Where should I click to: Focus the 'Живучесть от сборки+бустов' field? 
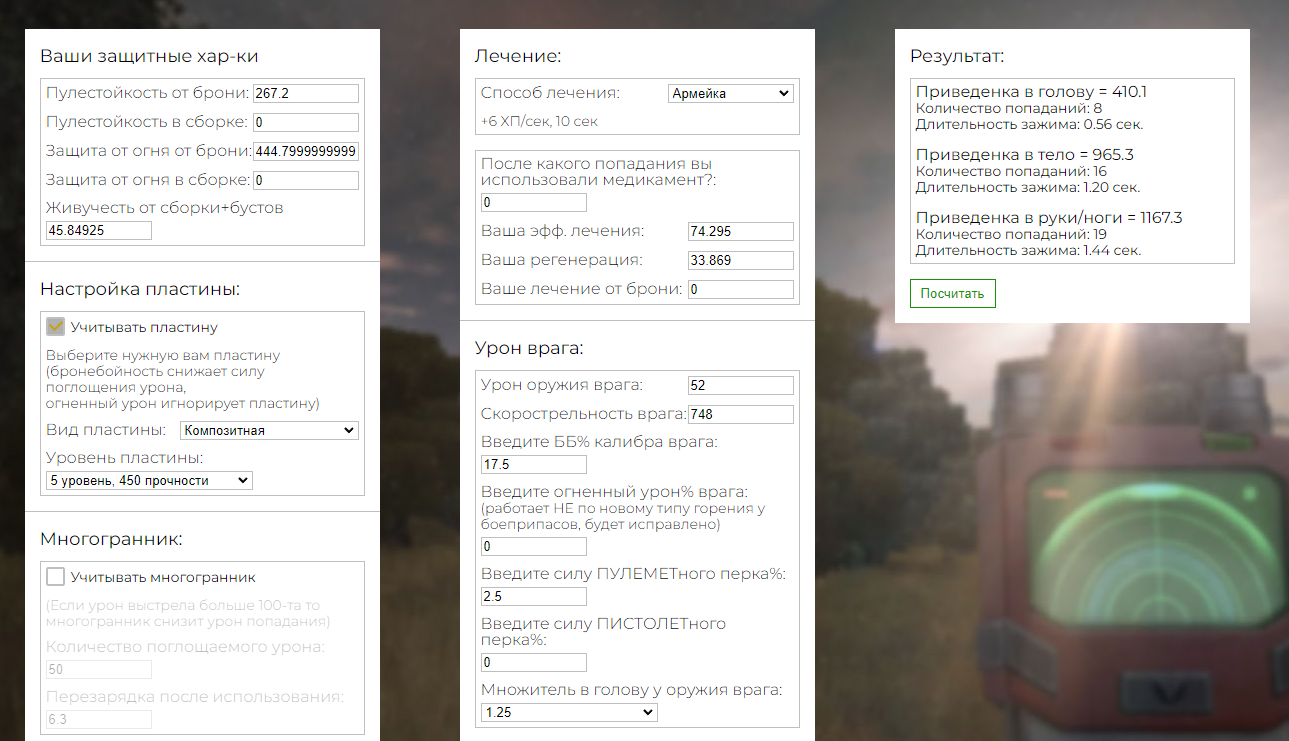(x=98, y=230)
